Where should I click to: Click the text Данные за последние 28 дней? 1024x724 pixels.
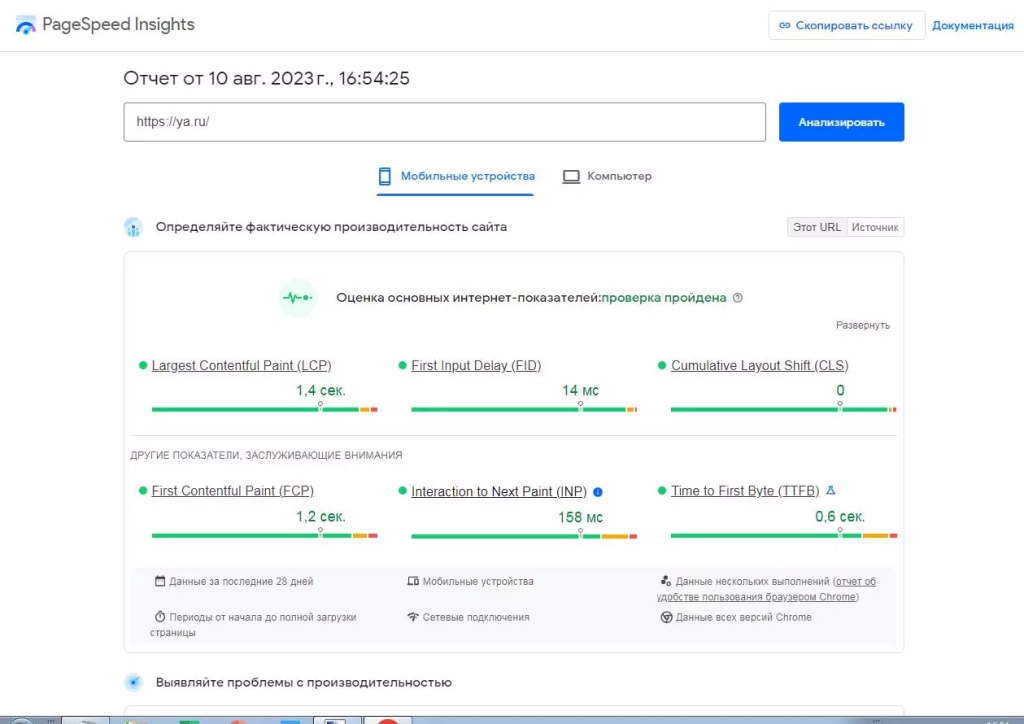[241, 581]
